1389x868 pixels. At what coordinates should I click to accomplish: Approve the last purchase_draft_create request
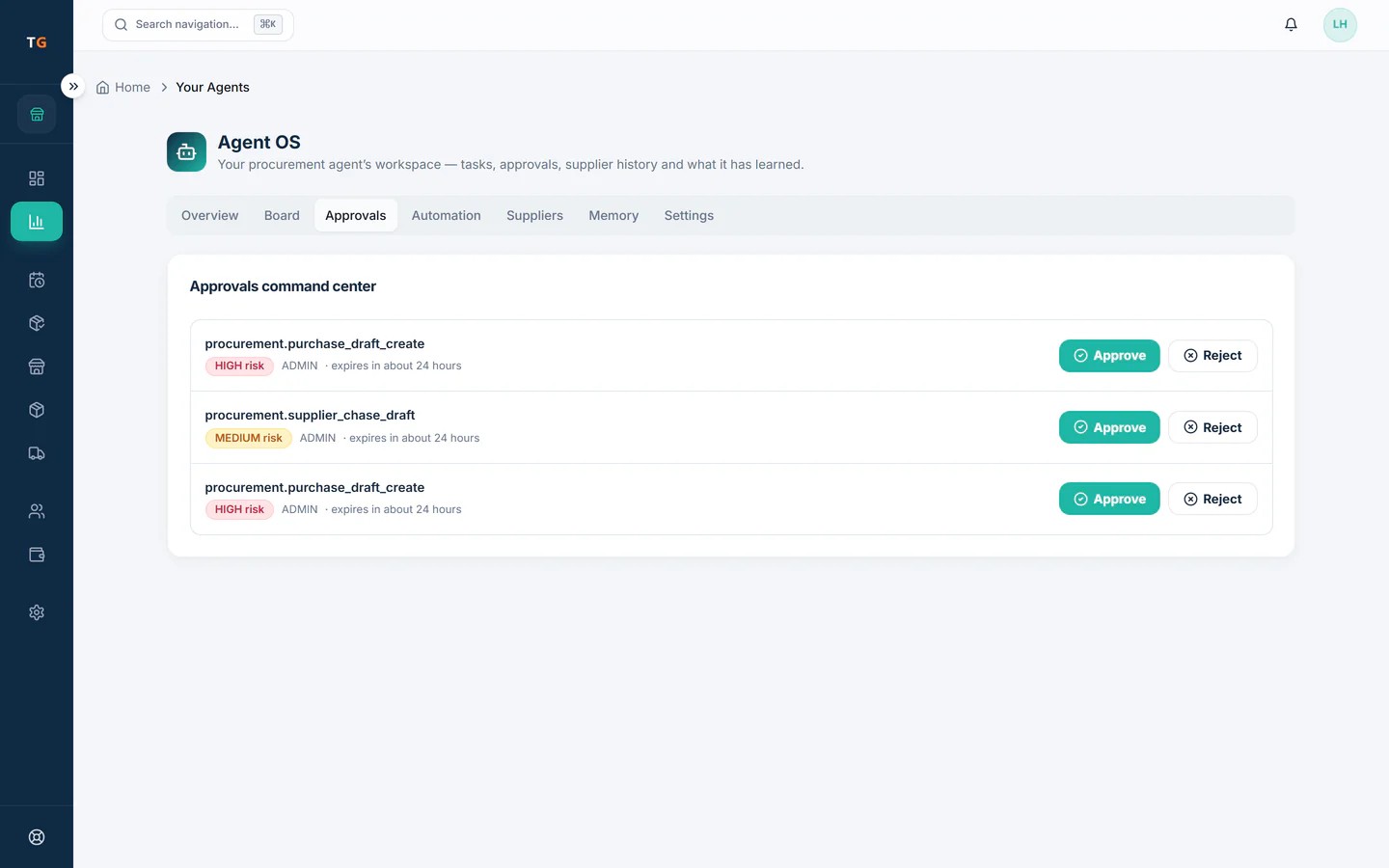pos(1109,499)
